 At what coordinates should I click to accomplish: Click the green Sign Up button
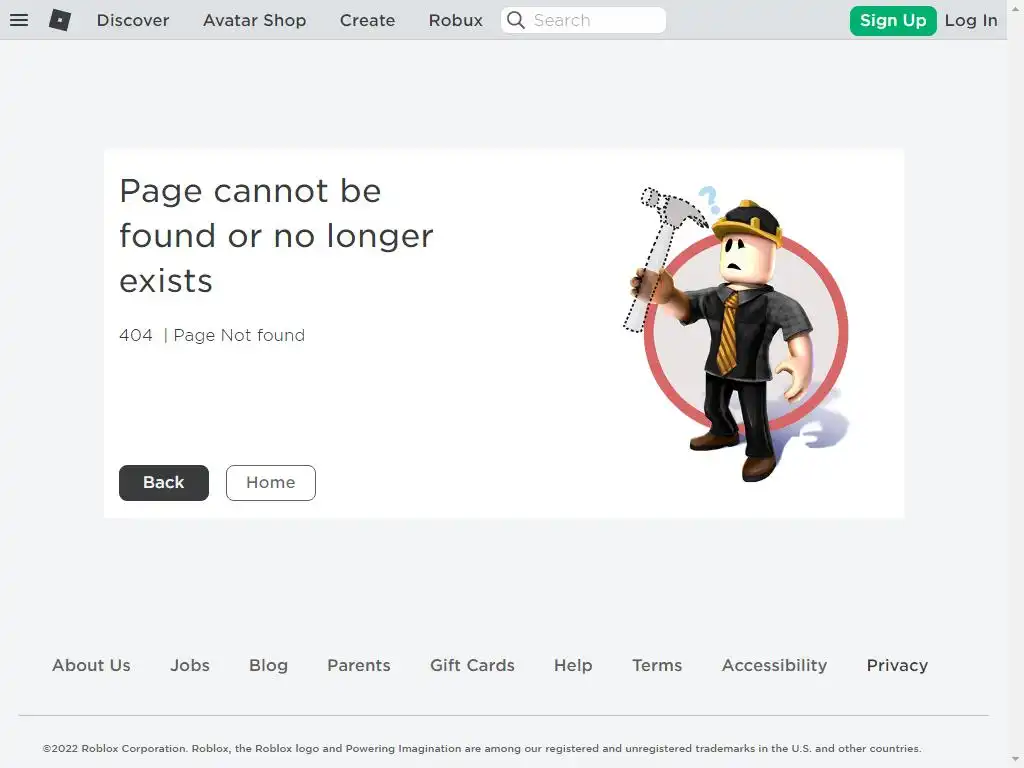pos(893,21)
